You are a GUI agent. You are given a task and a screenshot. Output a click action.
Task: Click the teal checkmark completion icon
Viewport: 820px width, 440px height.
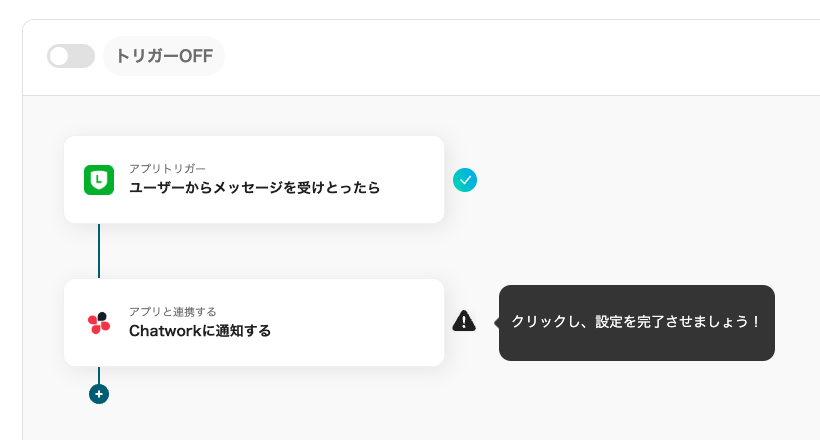(x=465, y=180)
